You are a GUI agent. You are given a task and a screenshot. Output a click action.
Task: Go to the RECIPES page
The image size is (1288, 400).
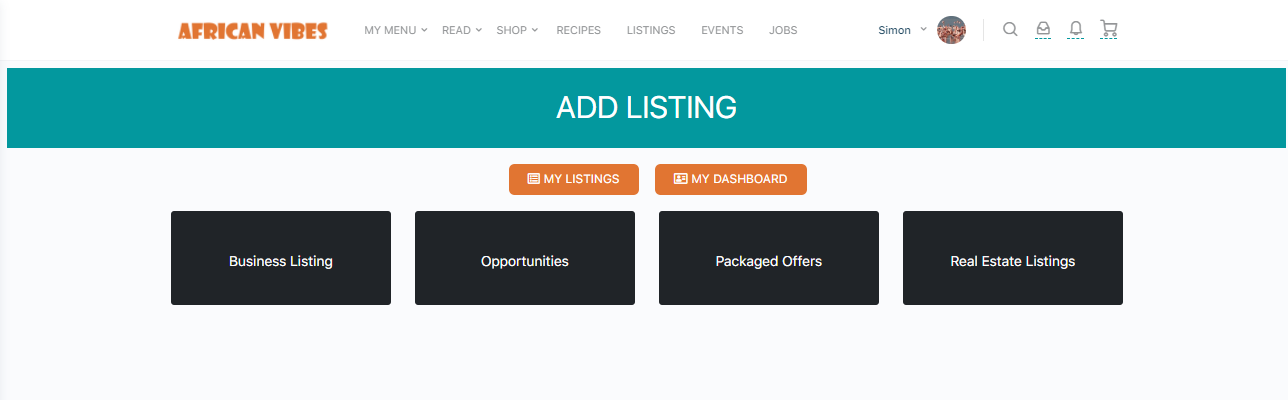[579, 30]
